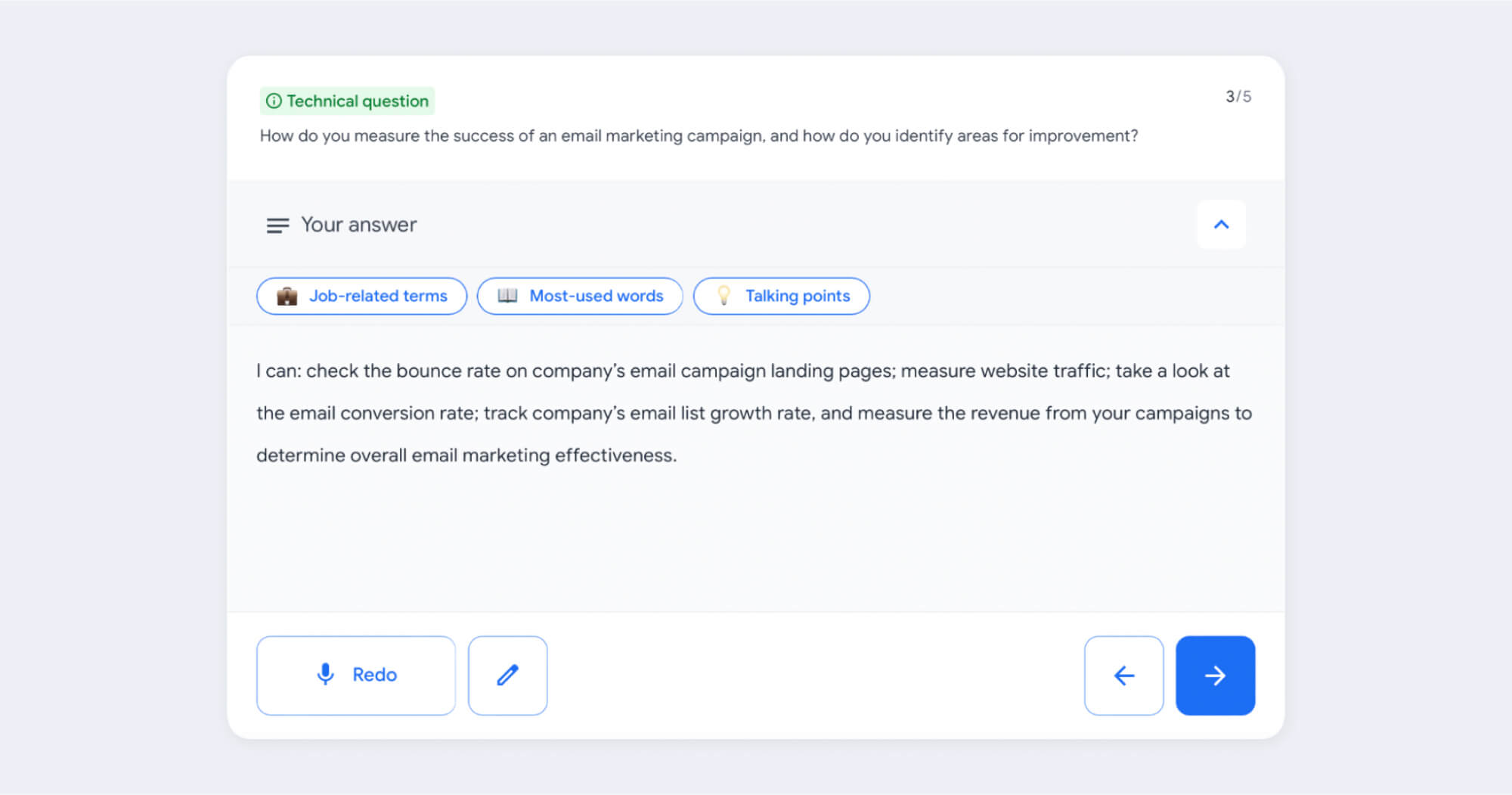1512x795 pixels.
Task: Click the info icon beside Technical question
Action: [274, 101]
